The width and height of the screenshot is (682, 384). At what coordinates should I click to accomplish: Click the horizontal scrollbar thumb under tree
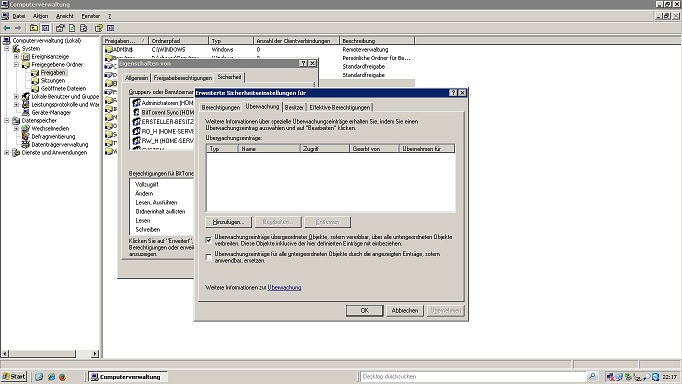42,354
